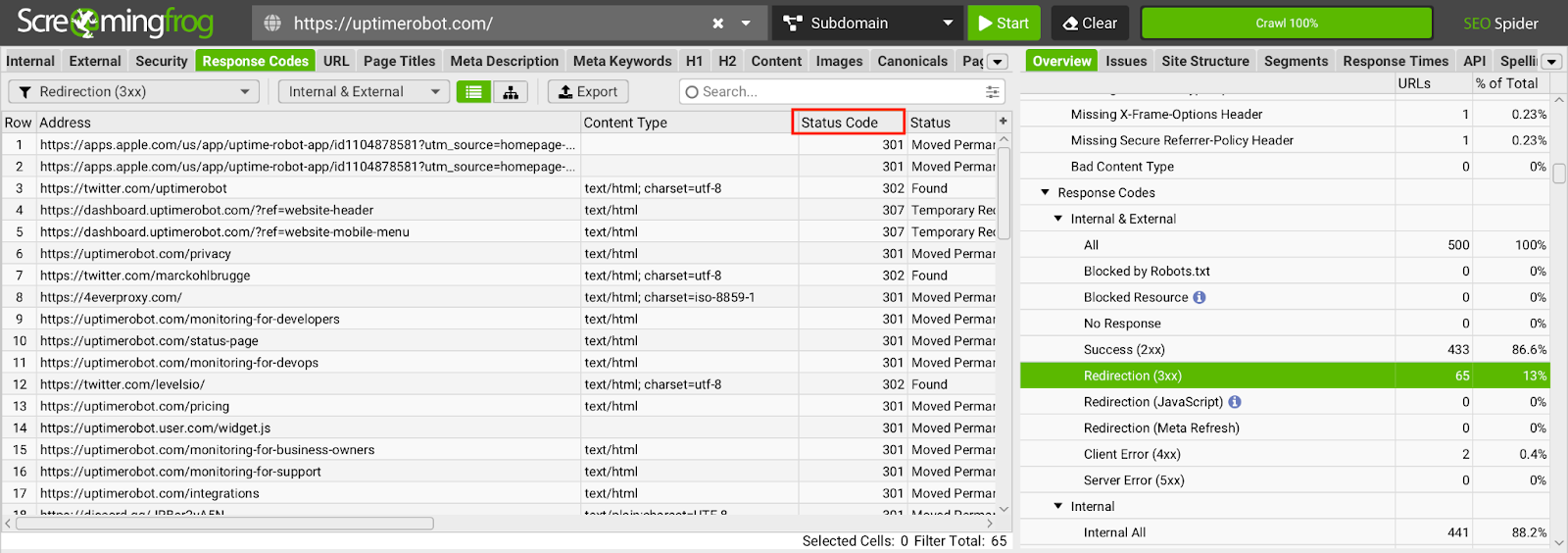
Task: Select the https://uptimerobot.com/pricing address
Action: (308, 406)
